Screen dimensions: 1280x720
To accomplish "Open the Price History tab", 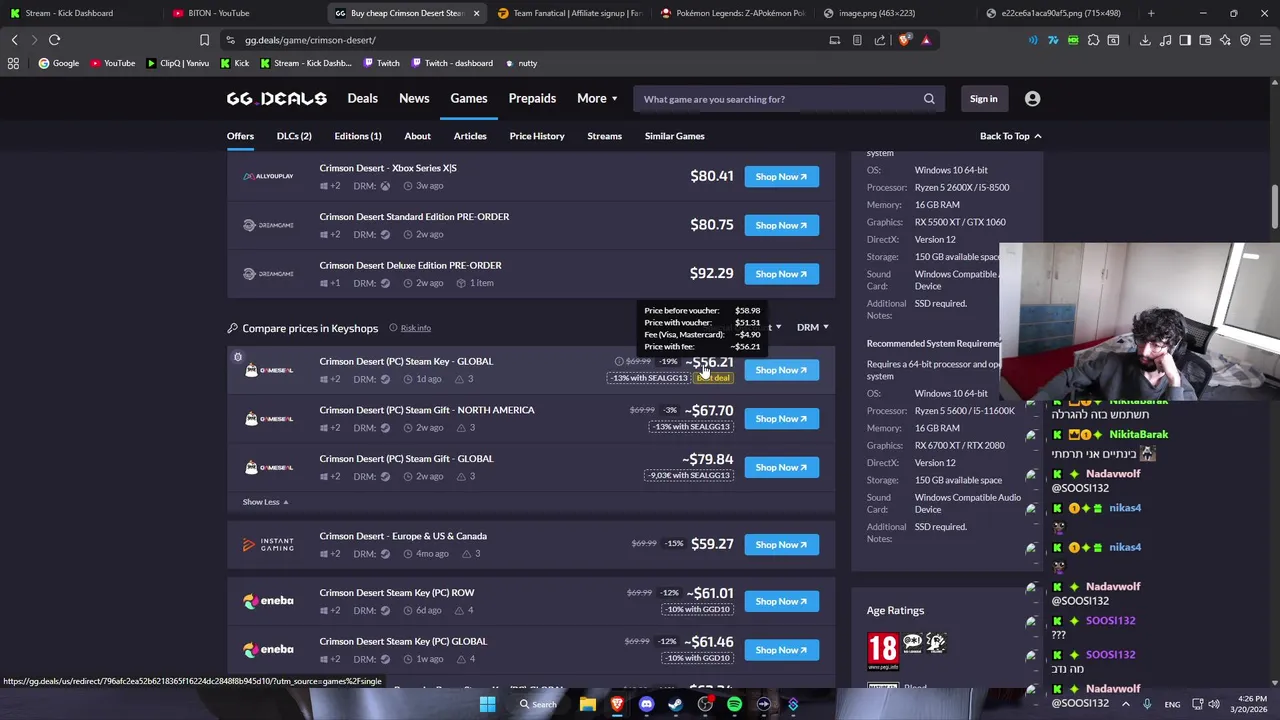I will tap(537, 136).
